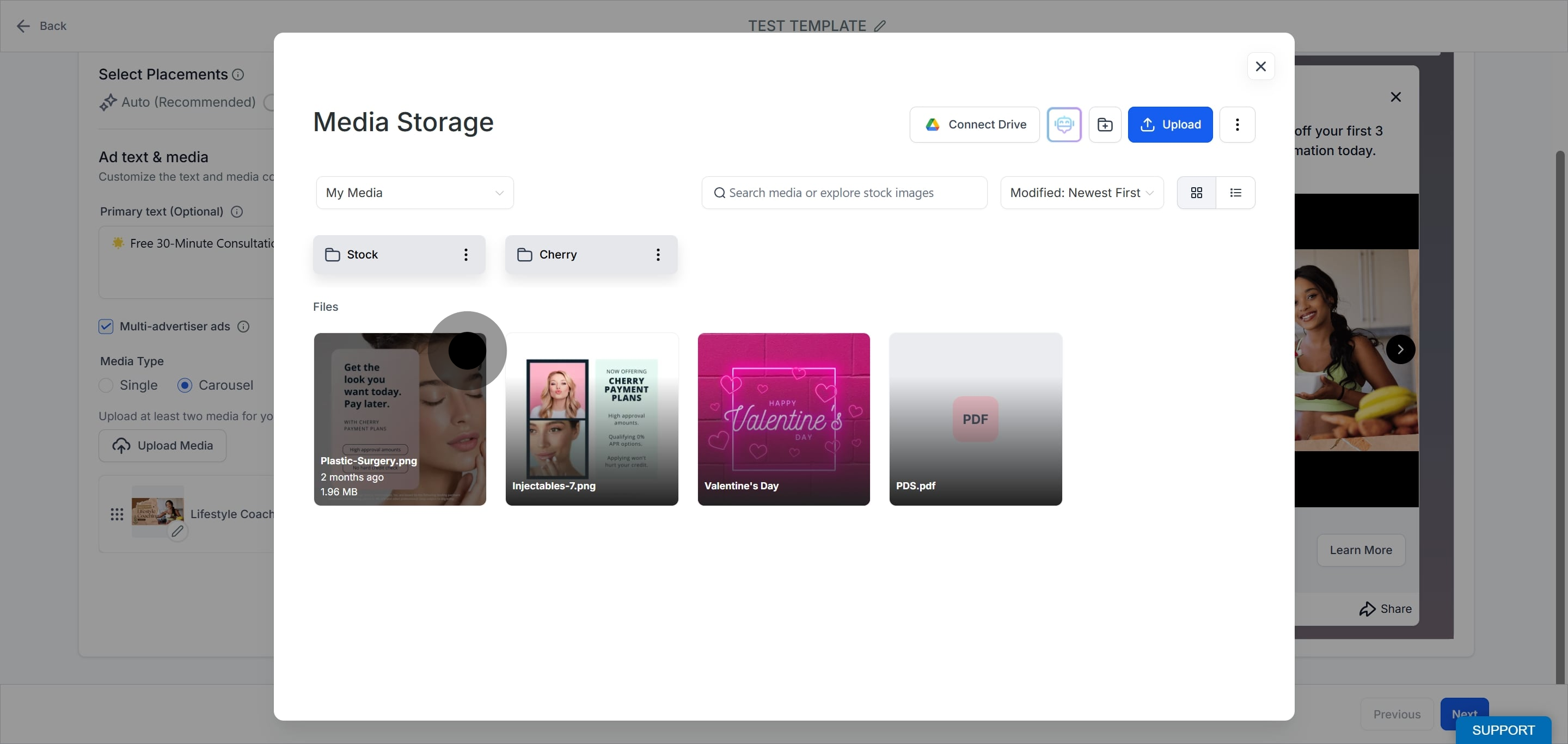
Task: Click drag handle for Lifestyle Coach item
Action: tap(117, 514)
